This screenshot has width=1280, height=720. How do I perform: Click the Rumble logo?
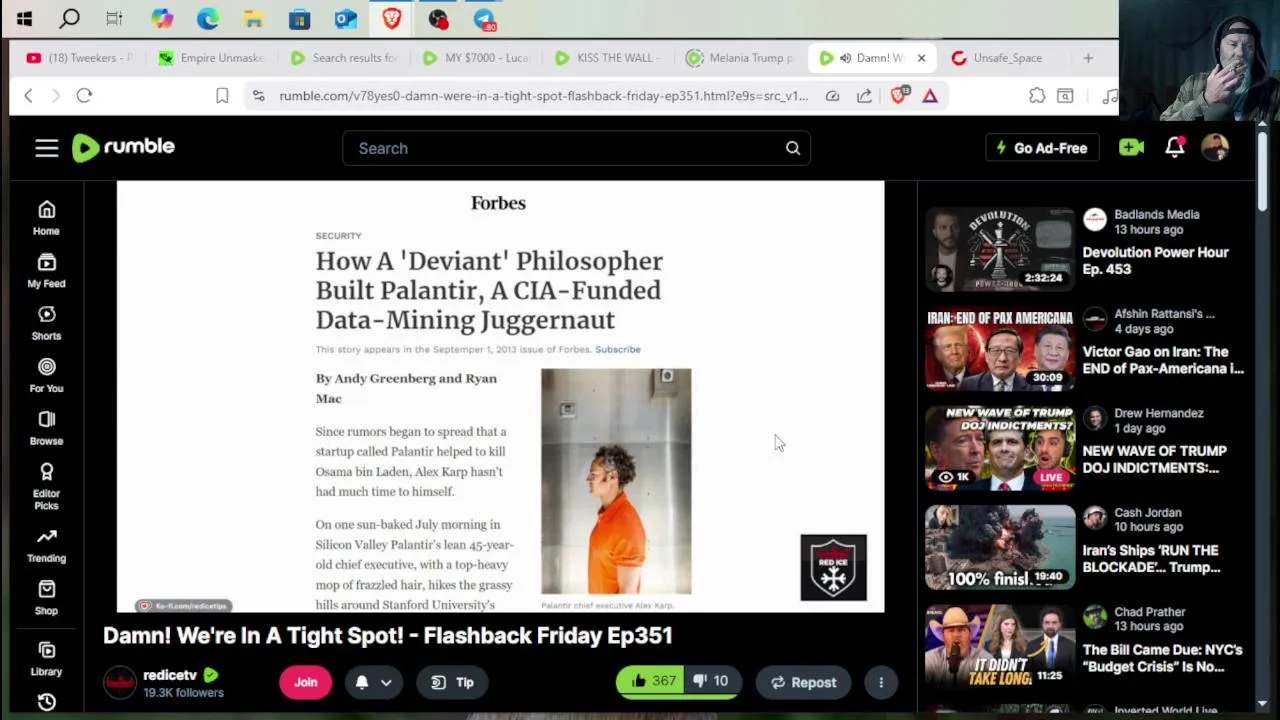[123, 147]
